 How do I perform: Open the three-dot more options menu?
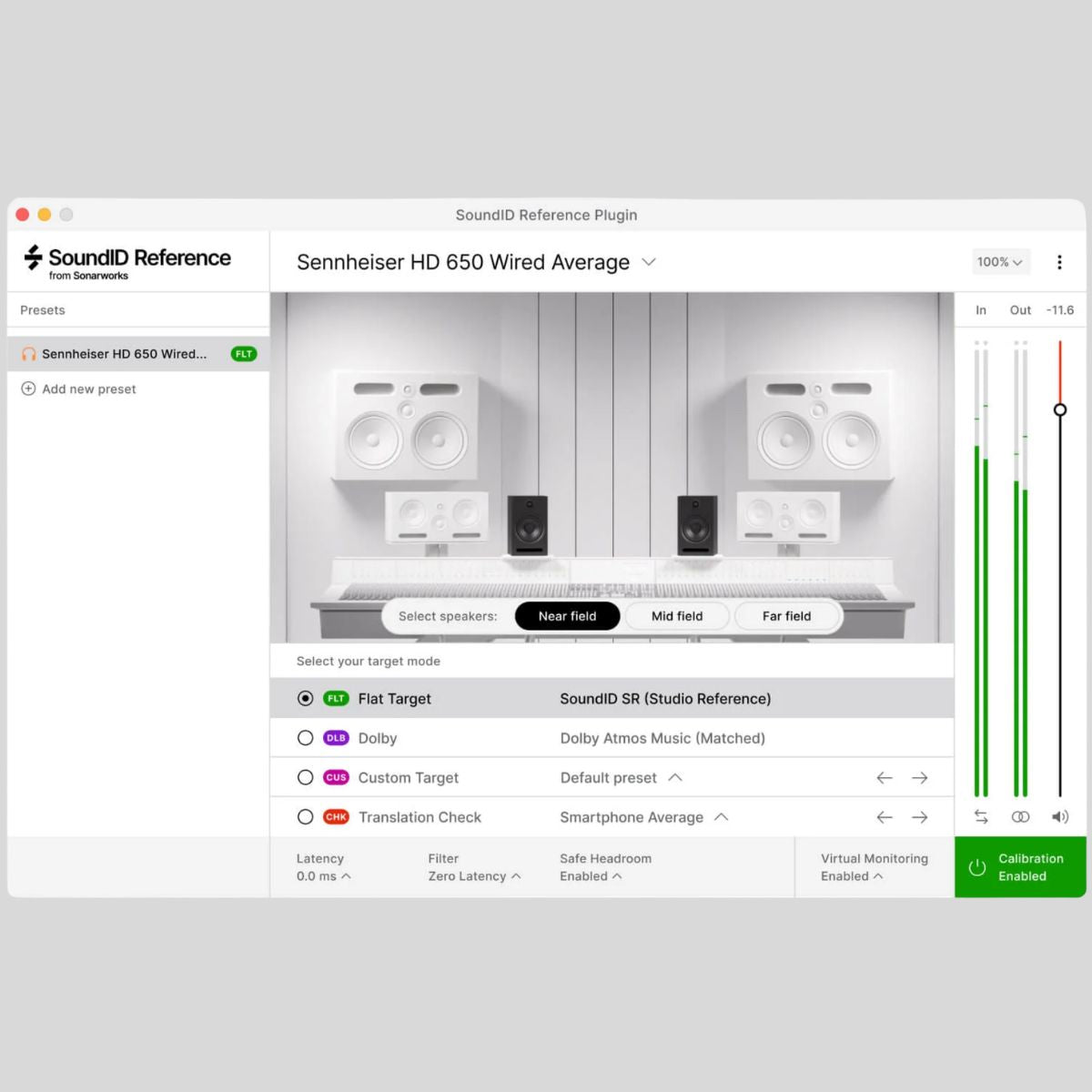(1059, 262)
